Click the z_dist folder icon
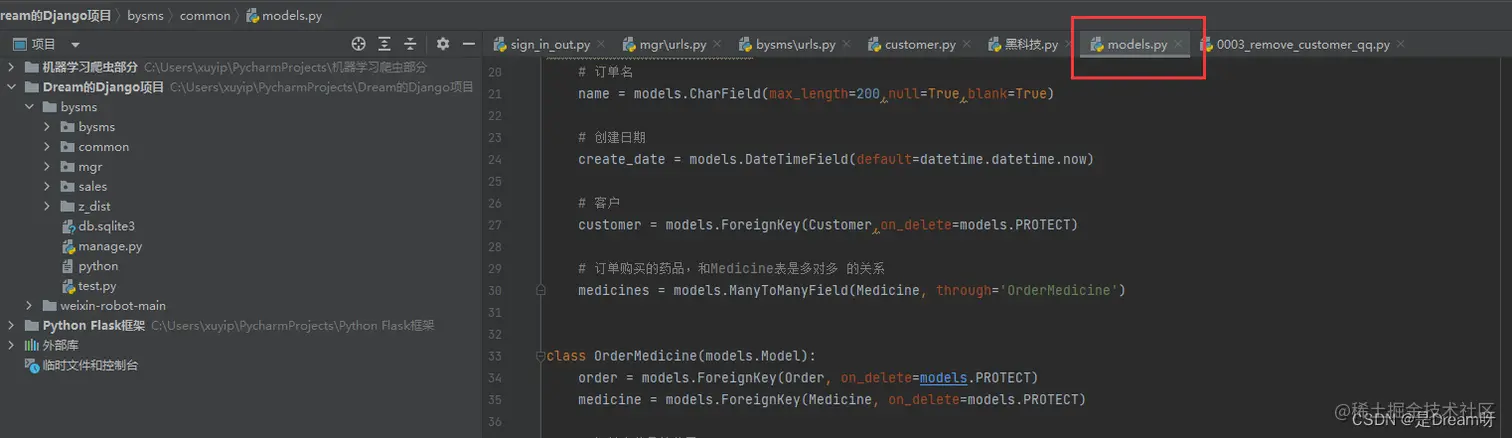Viewport: 1512px width, 438px height. click(68, 207)
